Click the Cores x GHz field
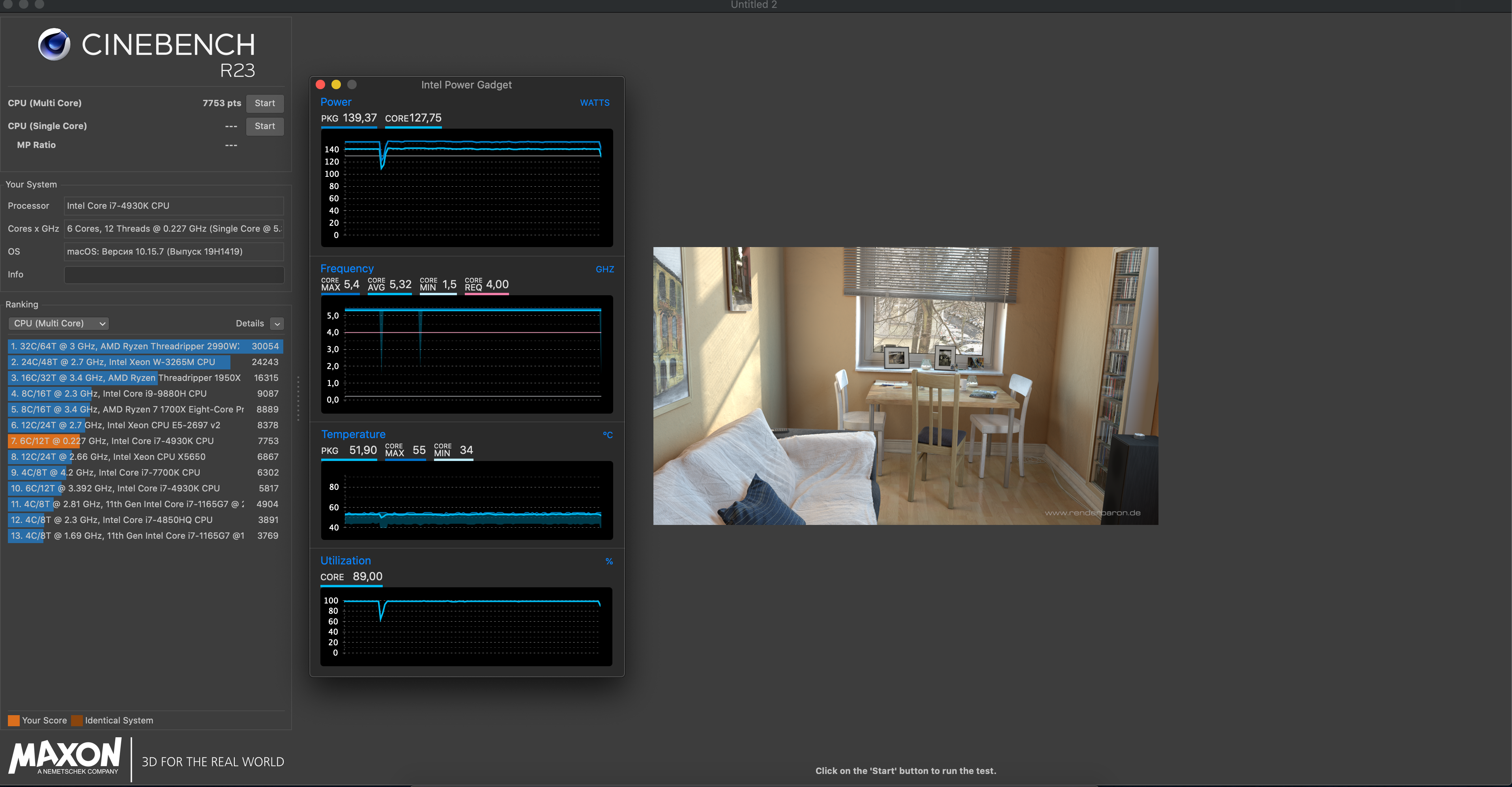Screen dimensions: 1512x787 tap(174, 229)
